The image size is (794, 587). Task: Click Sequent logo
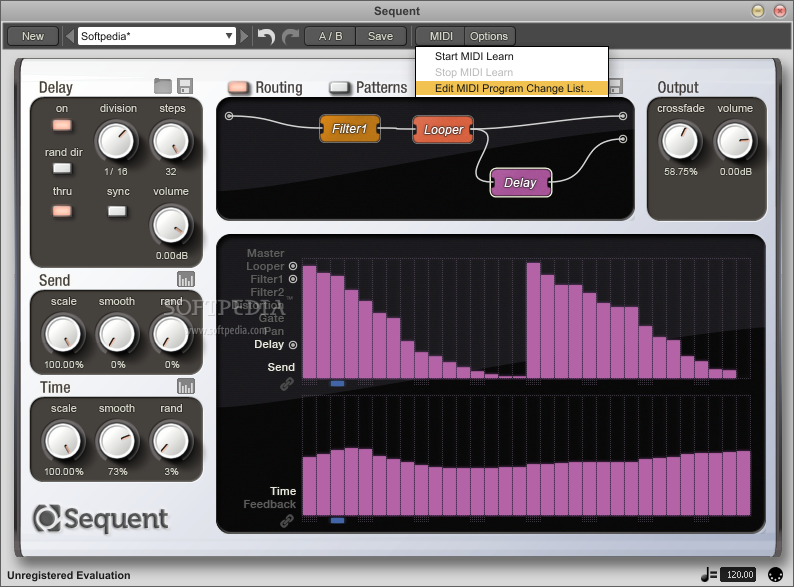coord(101,518)
